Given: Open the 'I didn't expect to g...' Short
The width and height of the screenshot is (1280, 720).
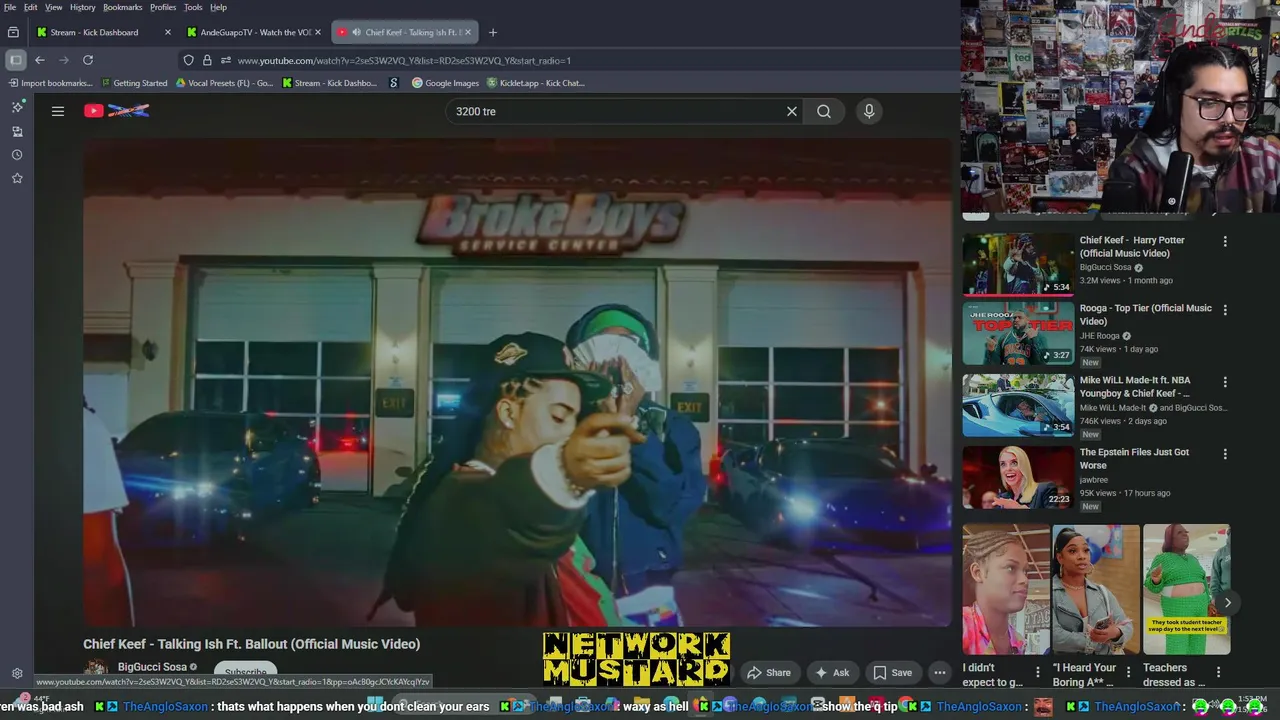Looking at the screenshot, I should pos(1006,589).
